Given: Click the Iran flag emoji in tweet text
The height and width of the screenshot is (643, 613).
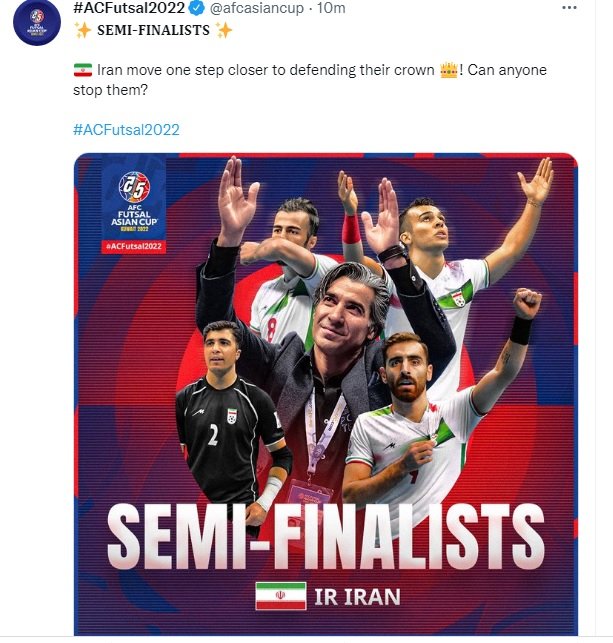Looking at the screenshot, I should click(83, 70).
